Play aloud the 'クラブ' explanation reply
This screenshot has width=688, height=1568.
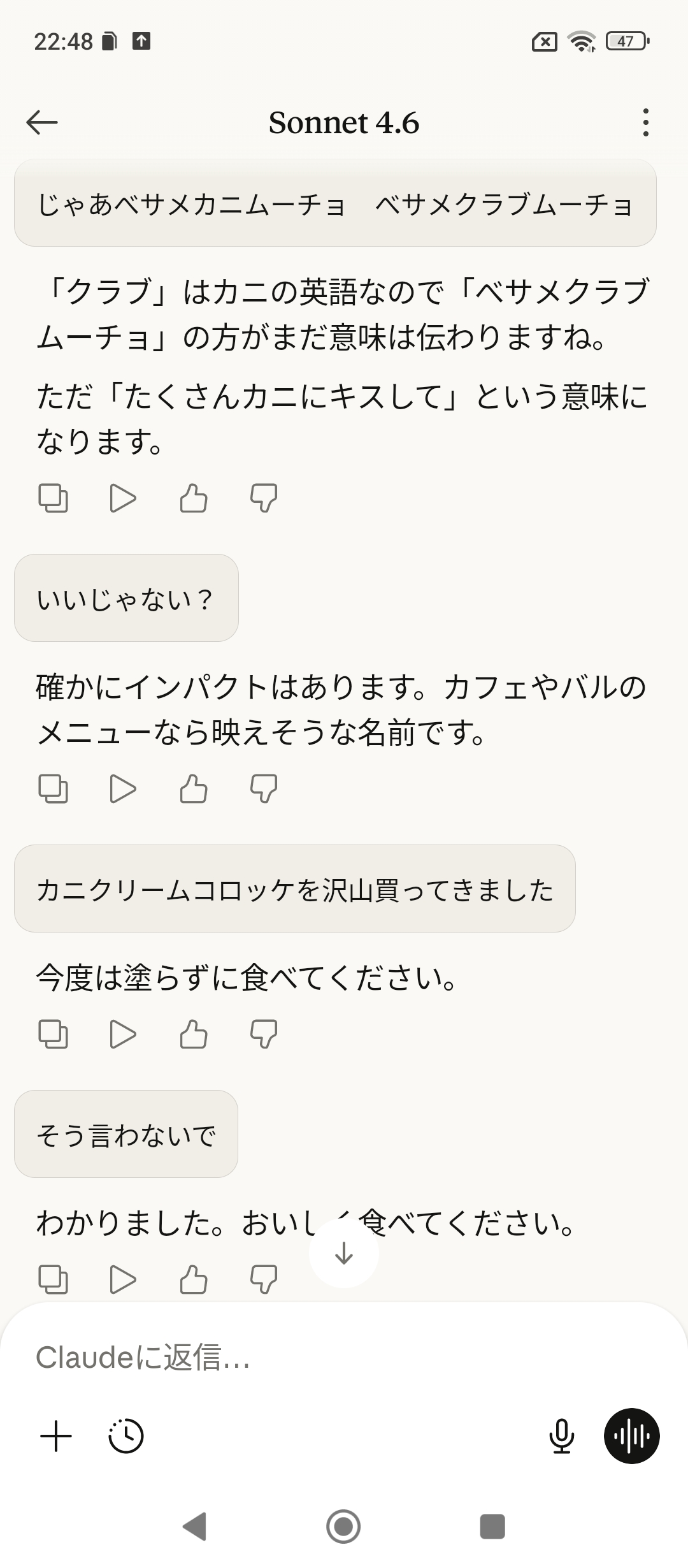click(123, 498)
